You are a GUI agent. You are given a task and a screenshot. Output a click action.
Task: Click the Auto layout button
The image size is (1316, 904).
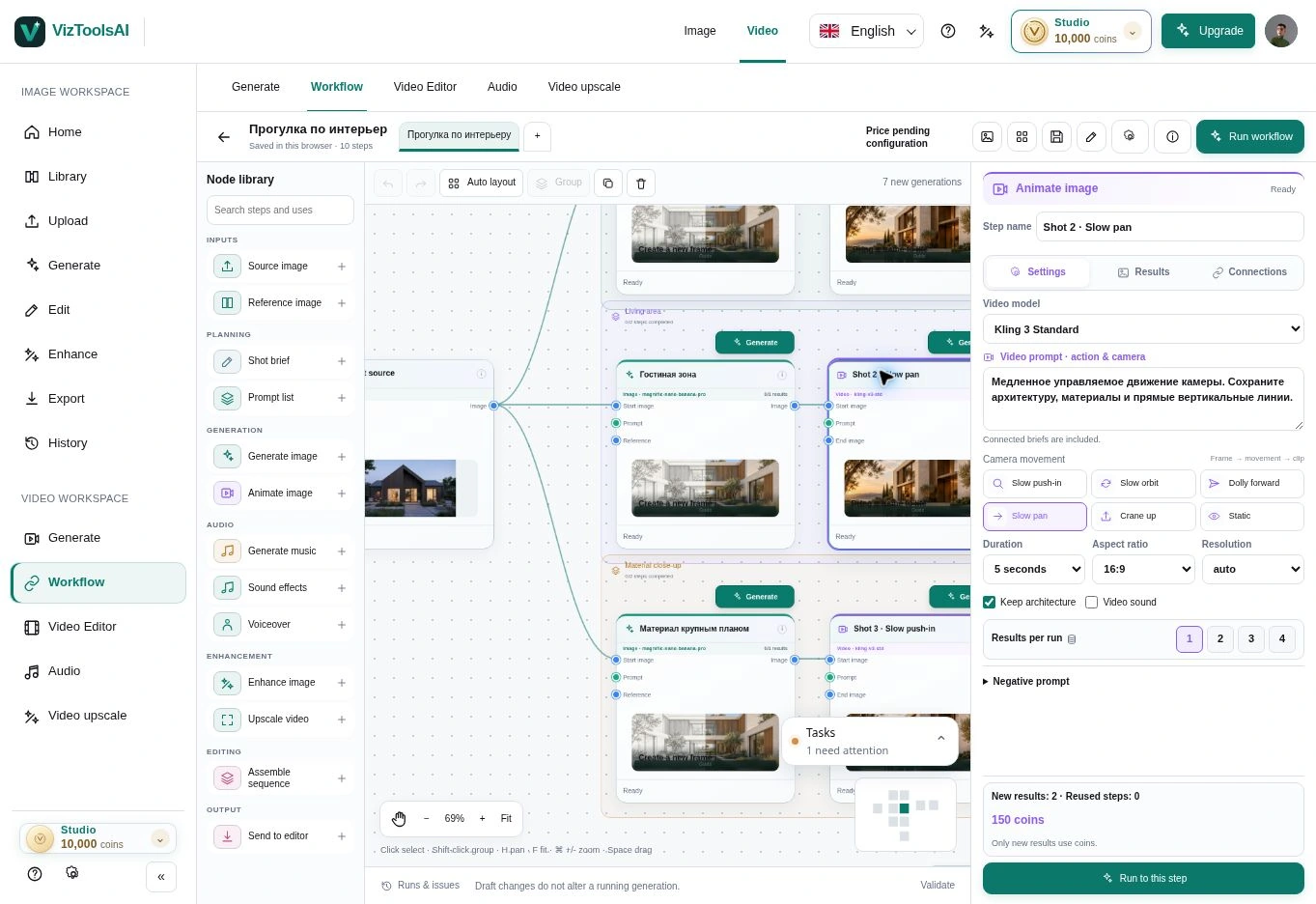coord(482,183)
